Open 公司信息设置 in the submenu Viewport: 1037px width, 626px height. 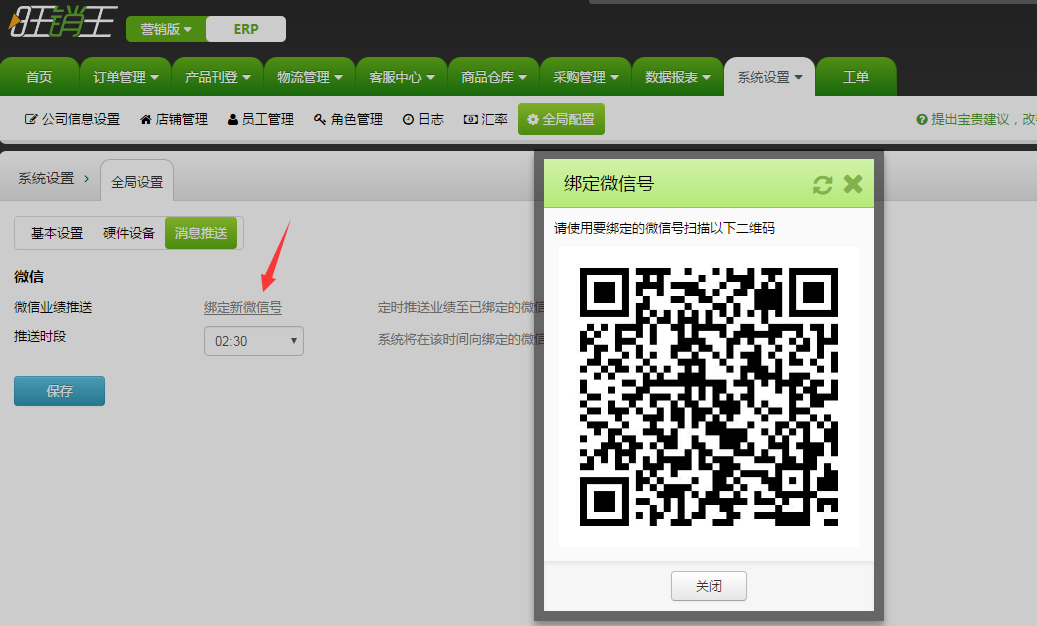pyautogui.click(x=72, y=119)
